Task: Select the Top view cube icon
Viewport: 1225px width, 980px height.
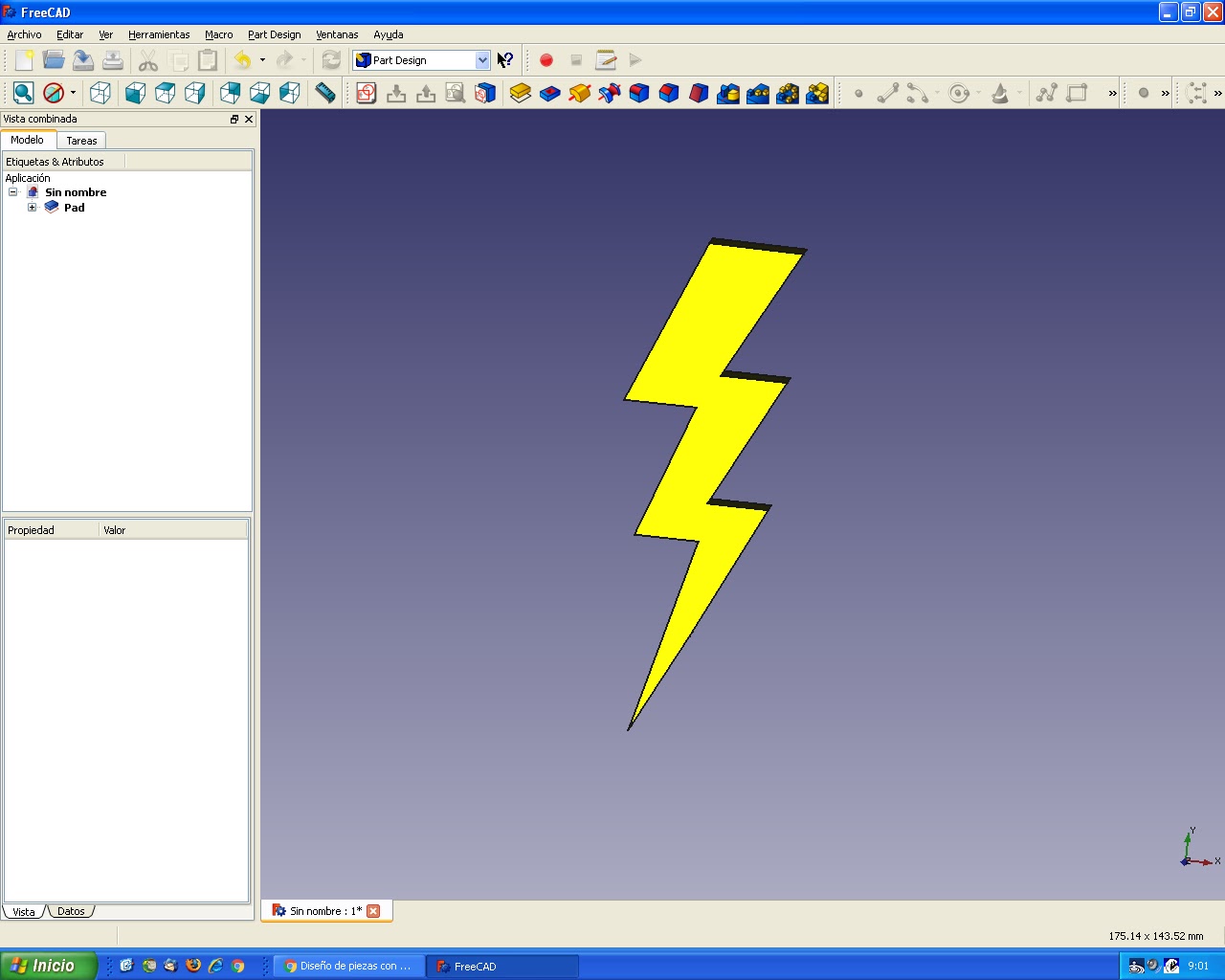Action: pyautogui.click(x=166, y=93)
